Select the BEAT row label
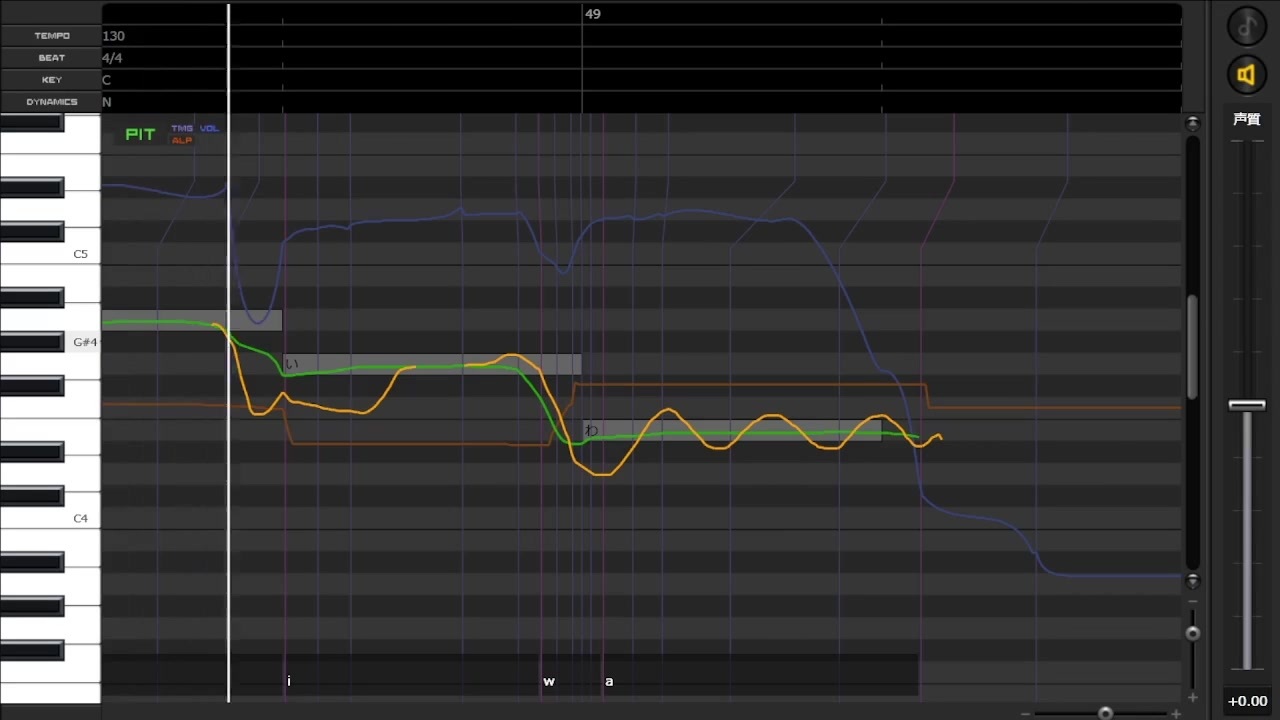The width and height of the screenshot is (1280, 720). pyautogui.click(x=51, y=58)
